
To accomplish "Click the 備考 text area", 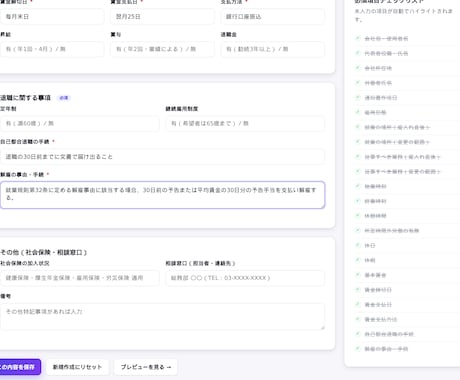I will click(x=162, y=317).
